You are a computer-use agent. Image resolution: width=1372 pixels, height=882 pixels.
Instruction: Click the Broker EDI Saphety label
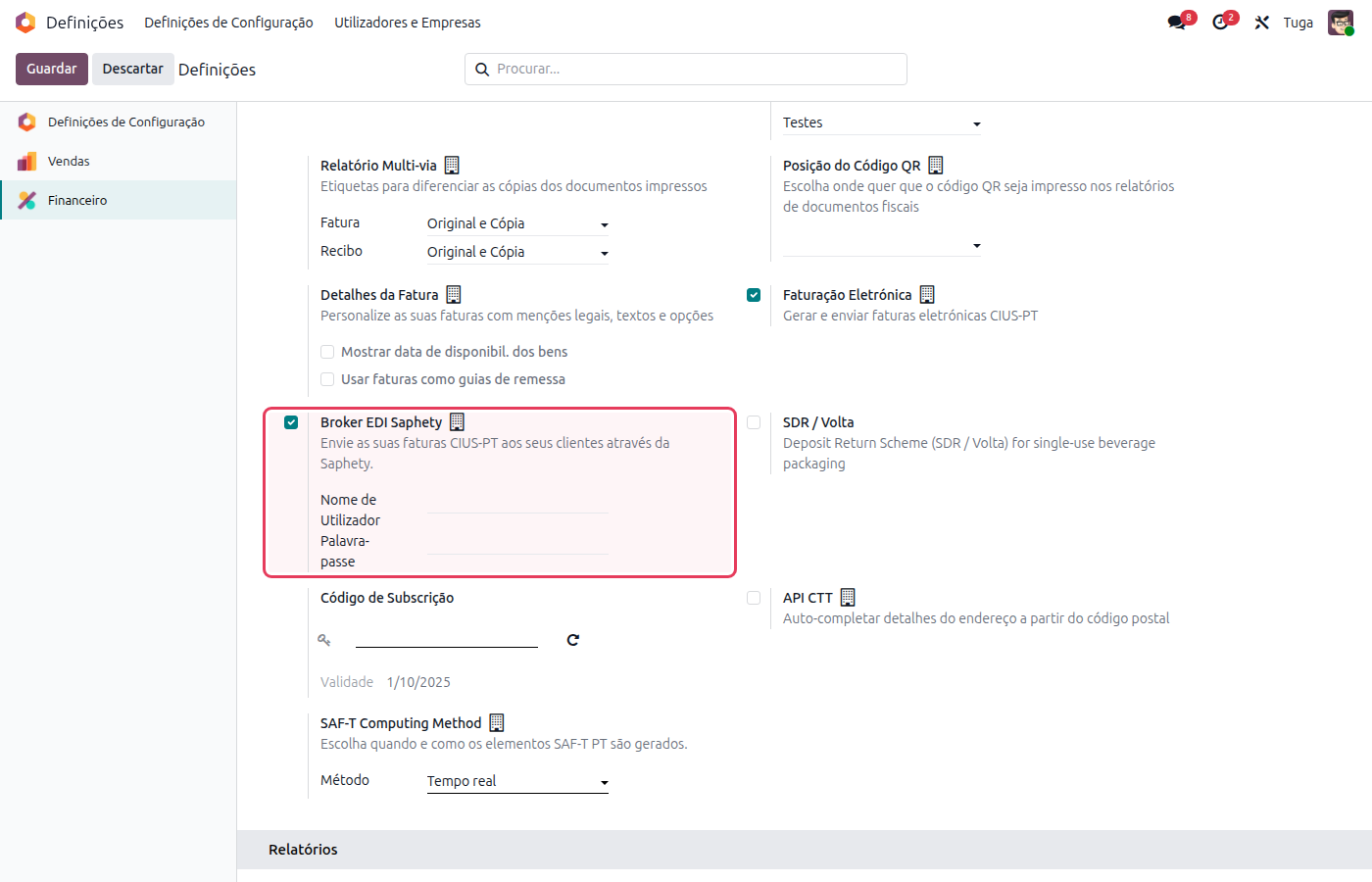pos(381,422)
